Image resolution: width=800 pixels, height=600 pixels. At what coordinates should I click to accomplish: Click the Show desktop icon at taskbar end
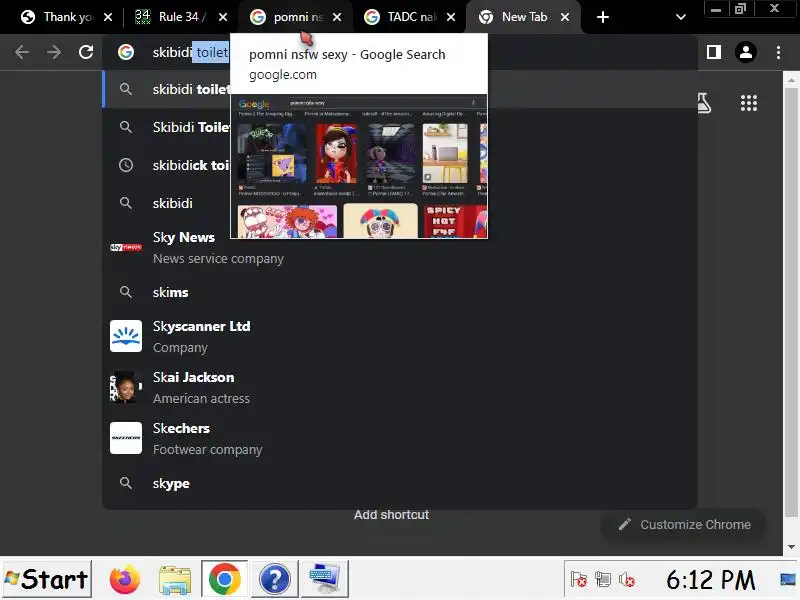tap(788, 580)
